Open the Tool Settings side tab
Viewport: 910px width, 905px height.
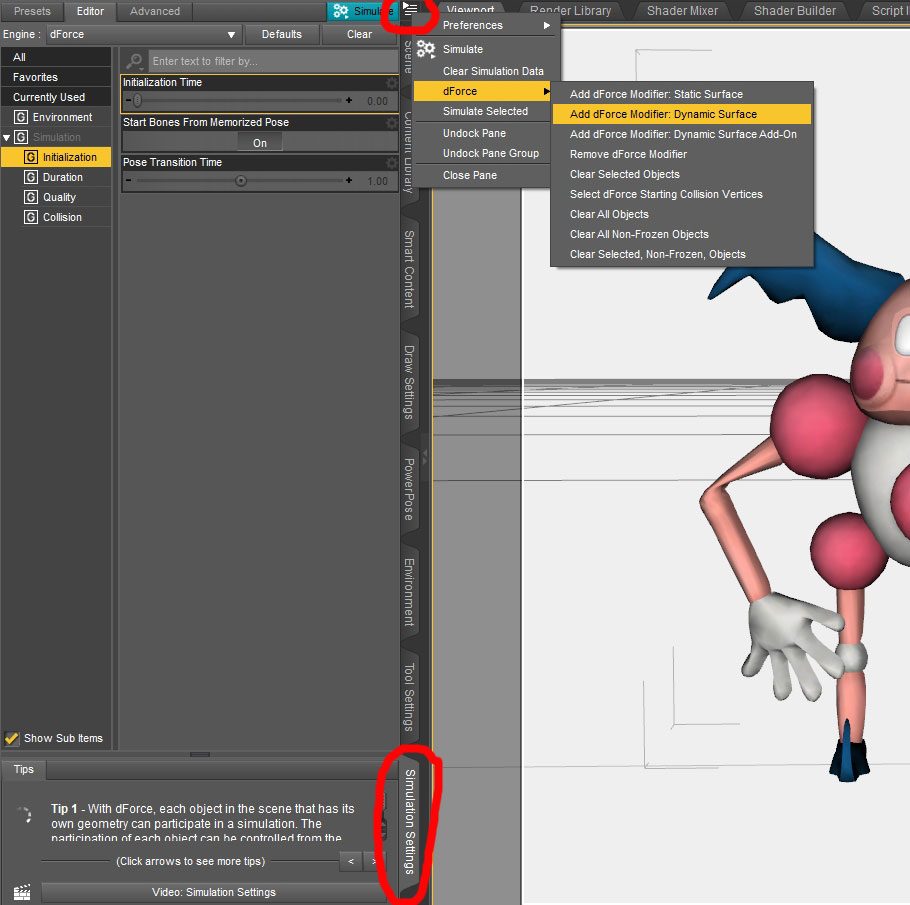409,697
